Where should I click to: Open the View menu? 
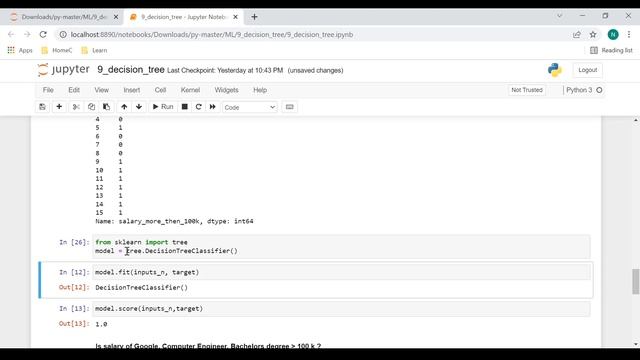click(102, 90)
